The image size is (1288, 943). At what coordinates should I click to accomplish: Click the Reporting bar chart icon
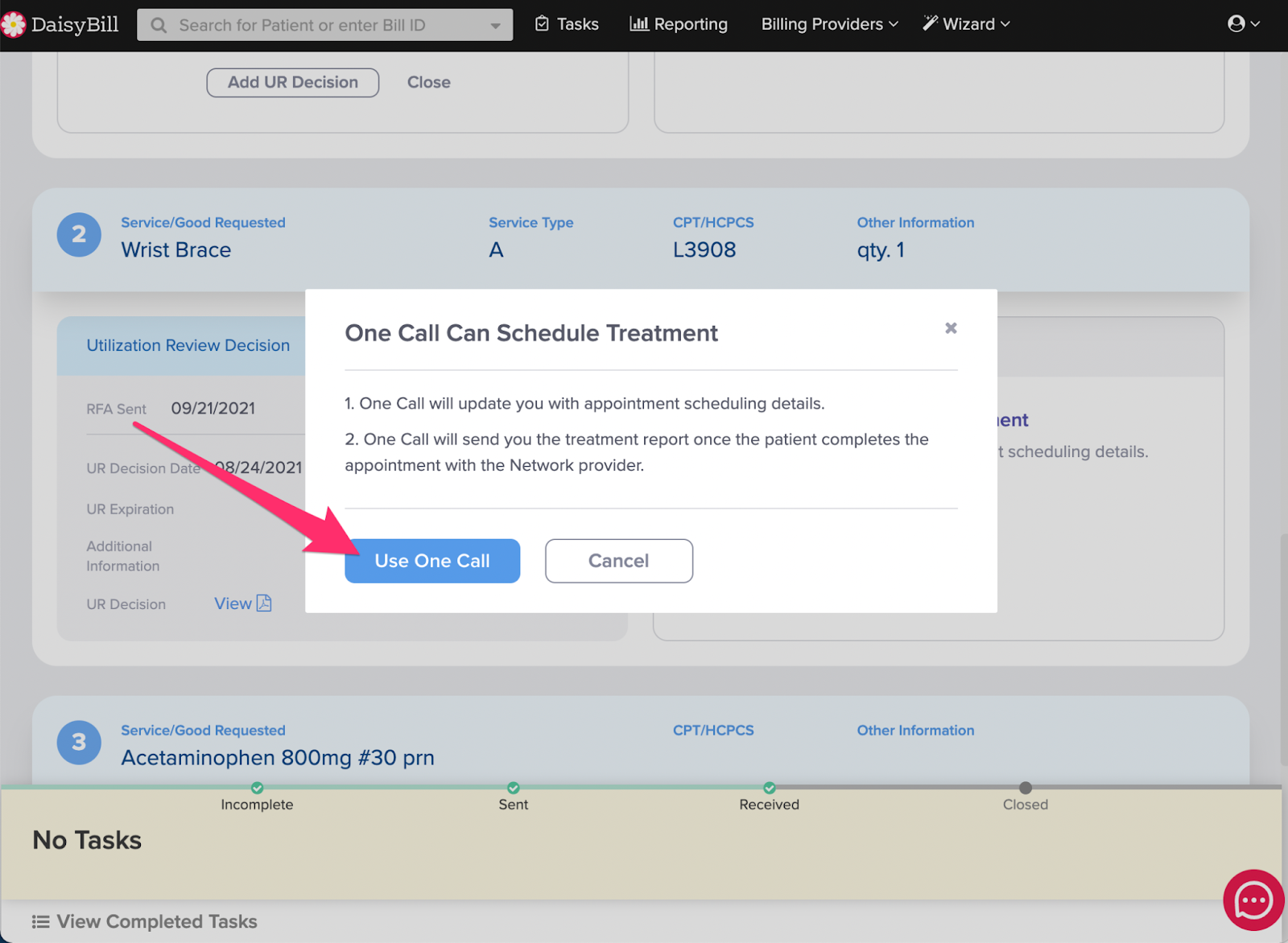point(639,23)
